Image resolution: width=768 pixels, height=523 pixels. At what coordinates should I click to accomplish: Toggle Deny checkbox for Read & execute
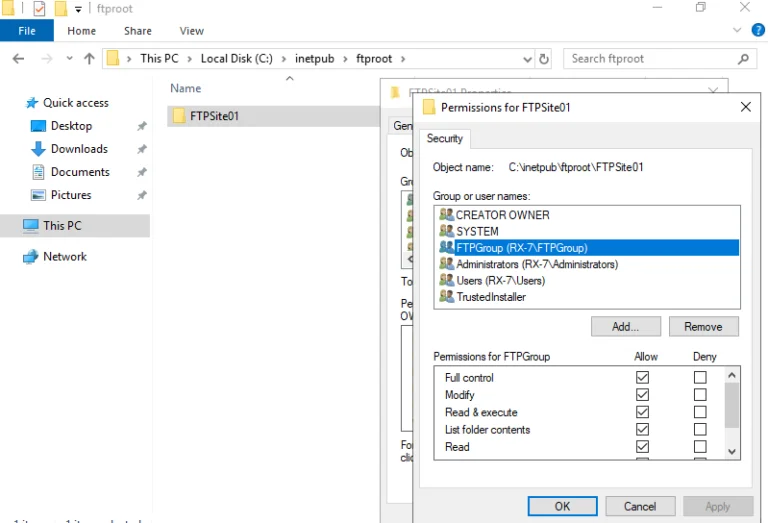click(x=700, y=412)
